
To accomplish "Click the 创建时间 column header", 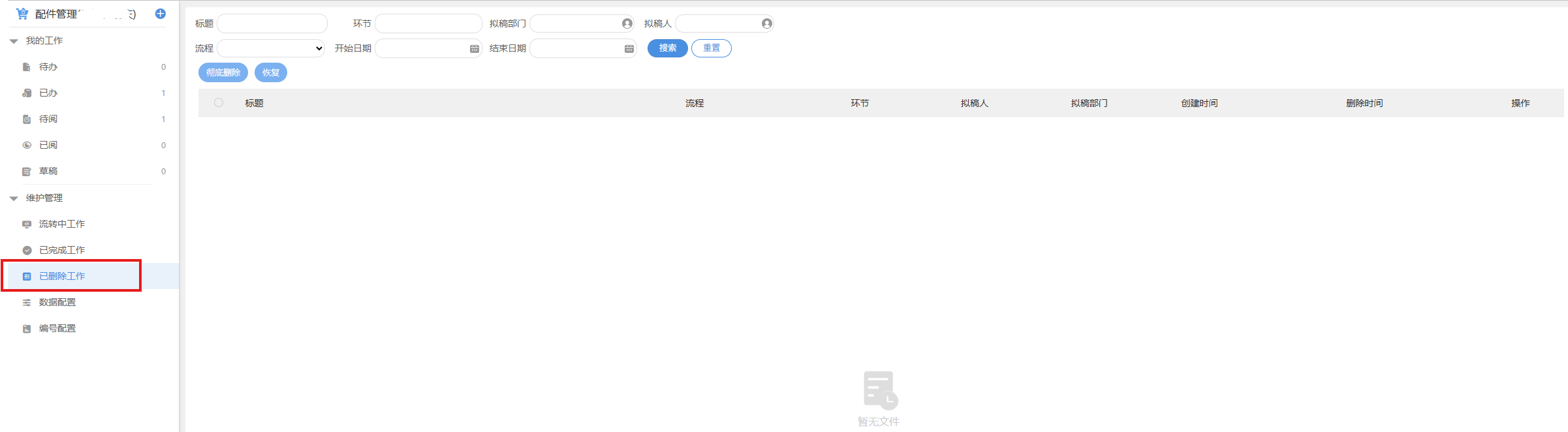I will click(x=1199, y=103).
